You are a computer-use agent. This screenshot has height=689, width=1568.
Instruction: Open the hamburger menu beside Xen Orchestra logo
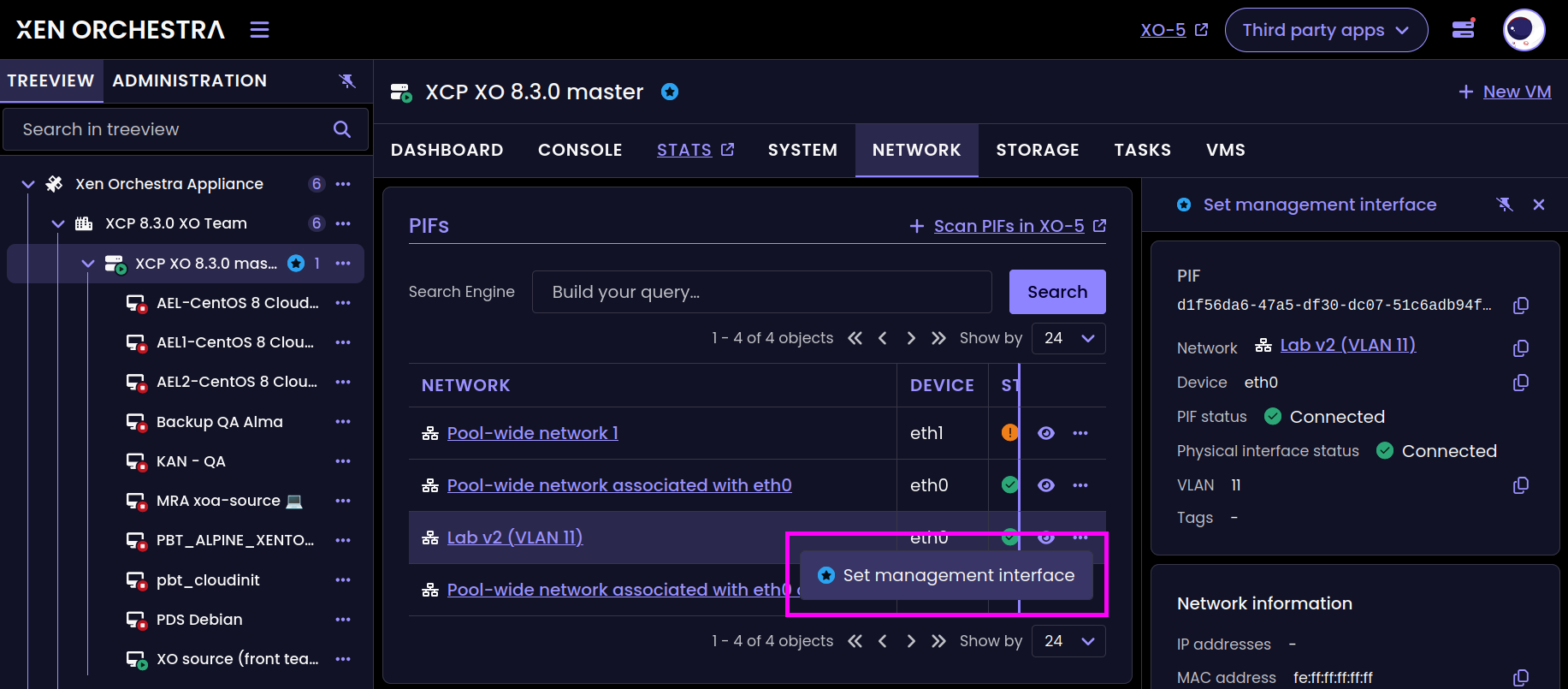click(259, 30)
